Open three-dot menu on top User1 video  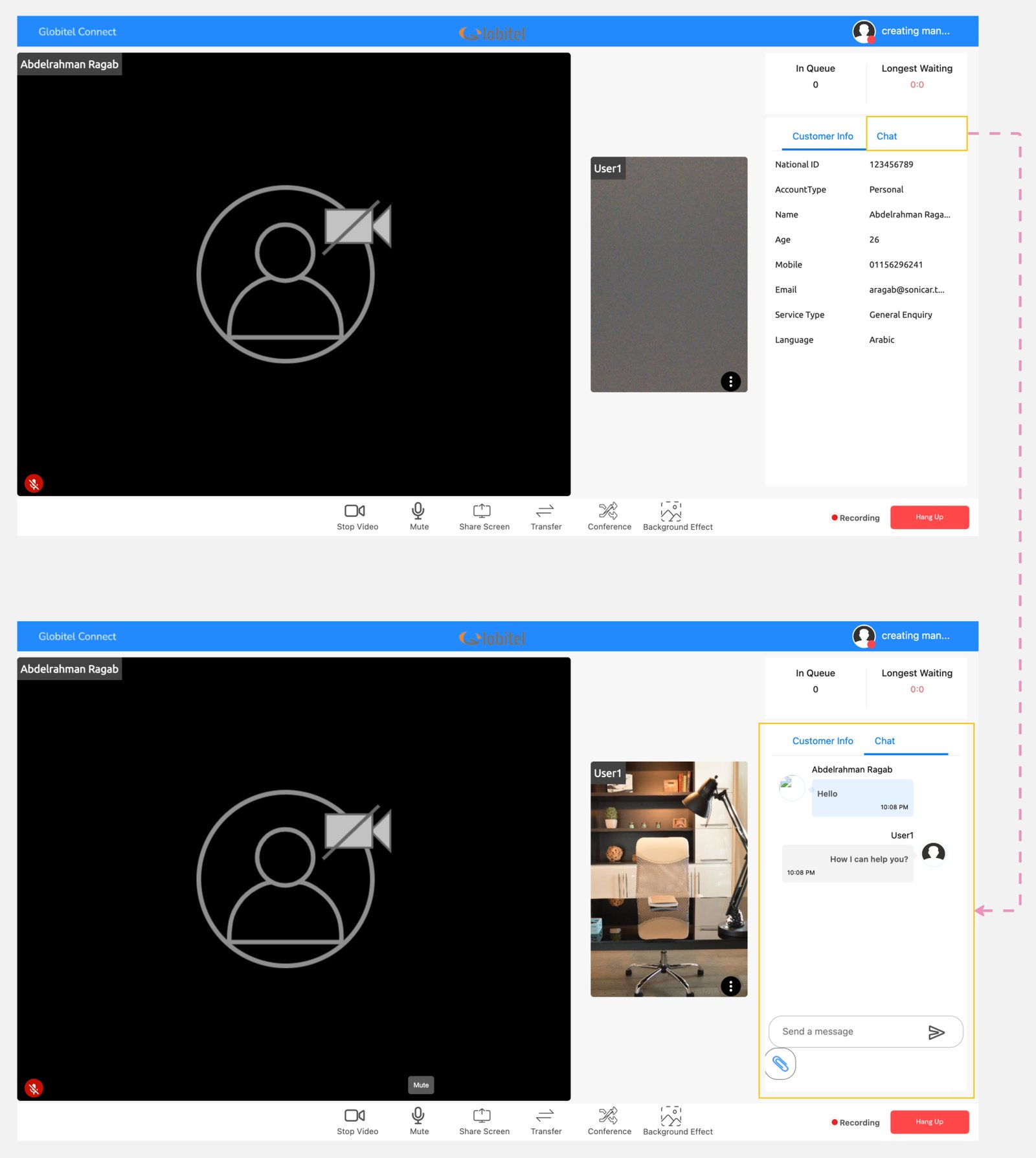[730, 381]
